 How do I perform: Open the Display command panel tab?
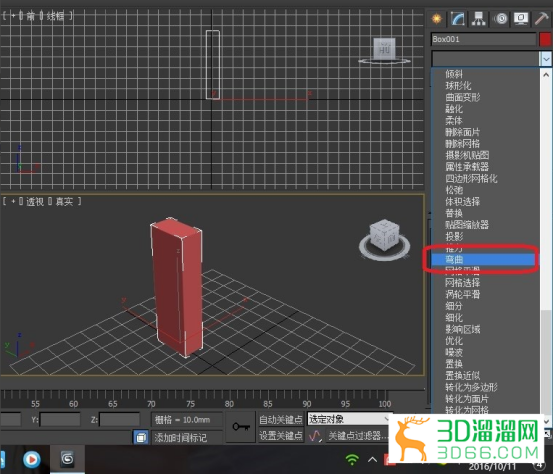pyautogui.click(x=521, y=18)
